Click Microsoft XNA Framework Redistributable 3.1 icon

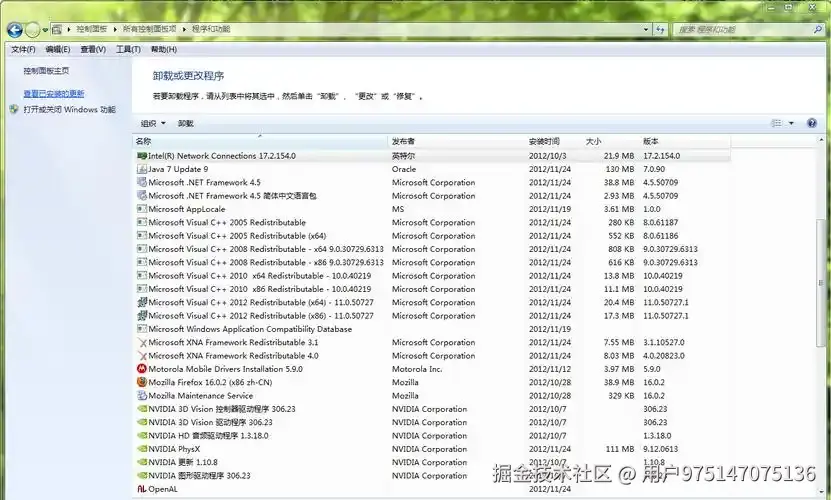(142, 343)
